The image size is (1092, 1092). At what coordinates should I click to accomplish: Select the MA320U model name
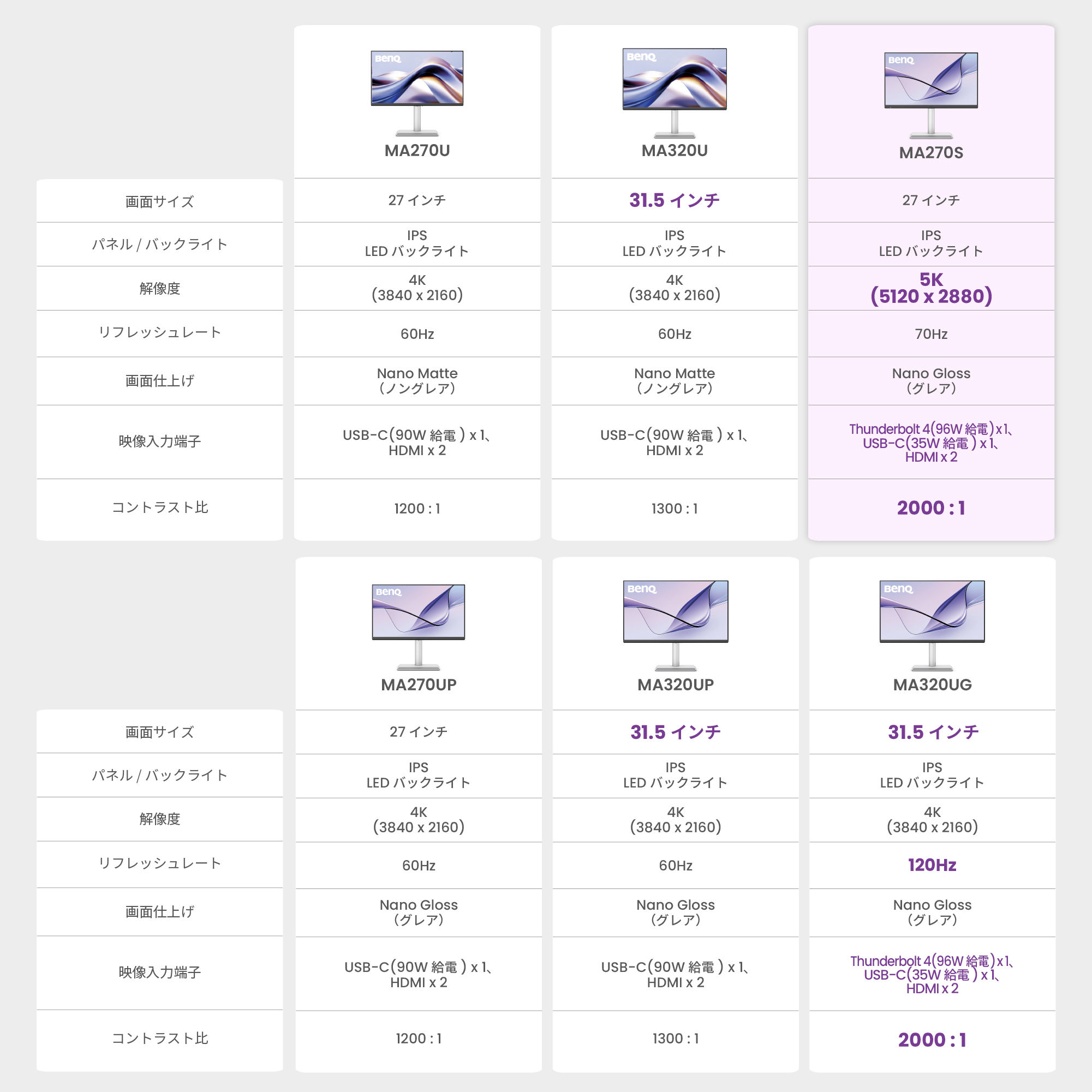(675, 151)
